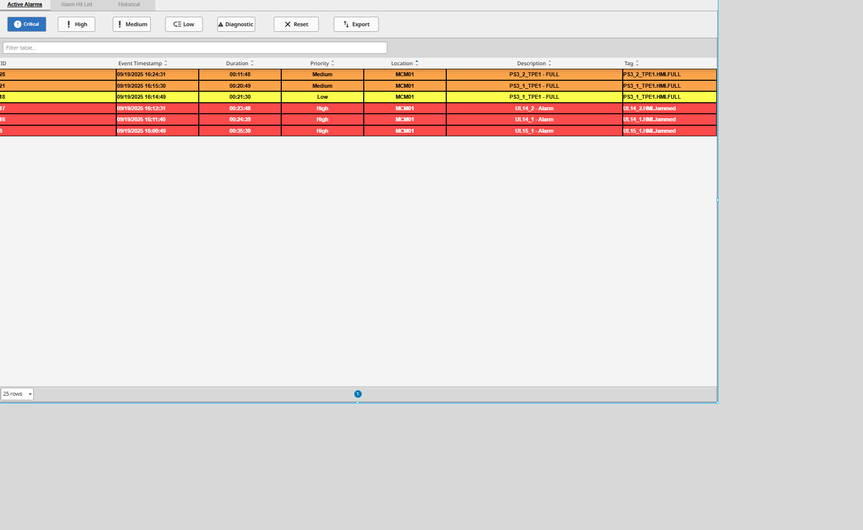Open the Historical tab
This screenshot has width=863, height=530.
129,5
